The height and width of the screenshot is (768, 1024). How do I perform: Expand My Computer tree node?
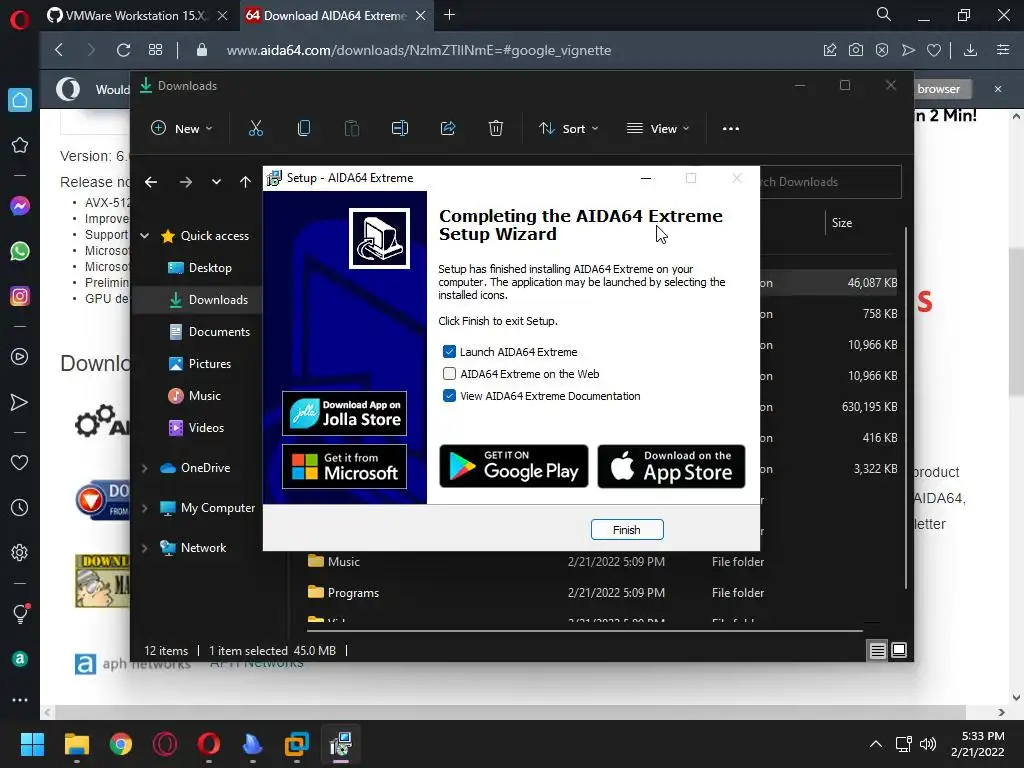click(x=144, y=508)
